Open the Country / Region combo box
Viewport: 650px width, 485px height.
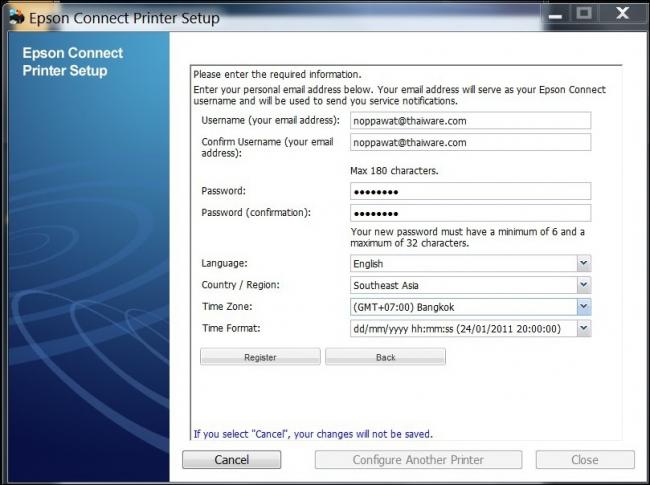[x=471, y=285]
